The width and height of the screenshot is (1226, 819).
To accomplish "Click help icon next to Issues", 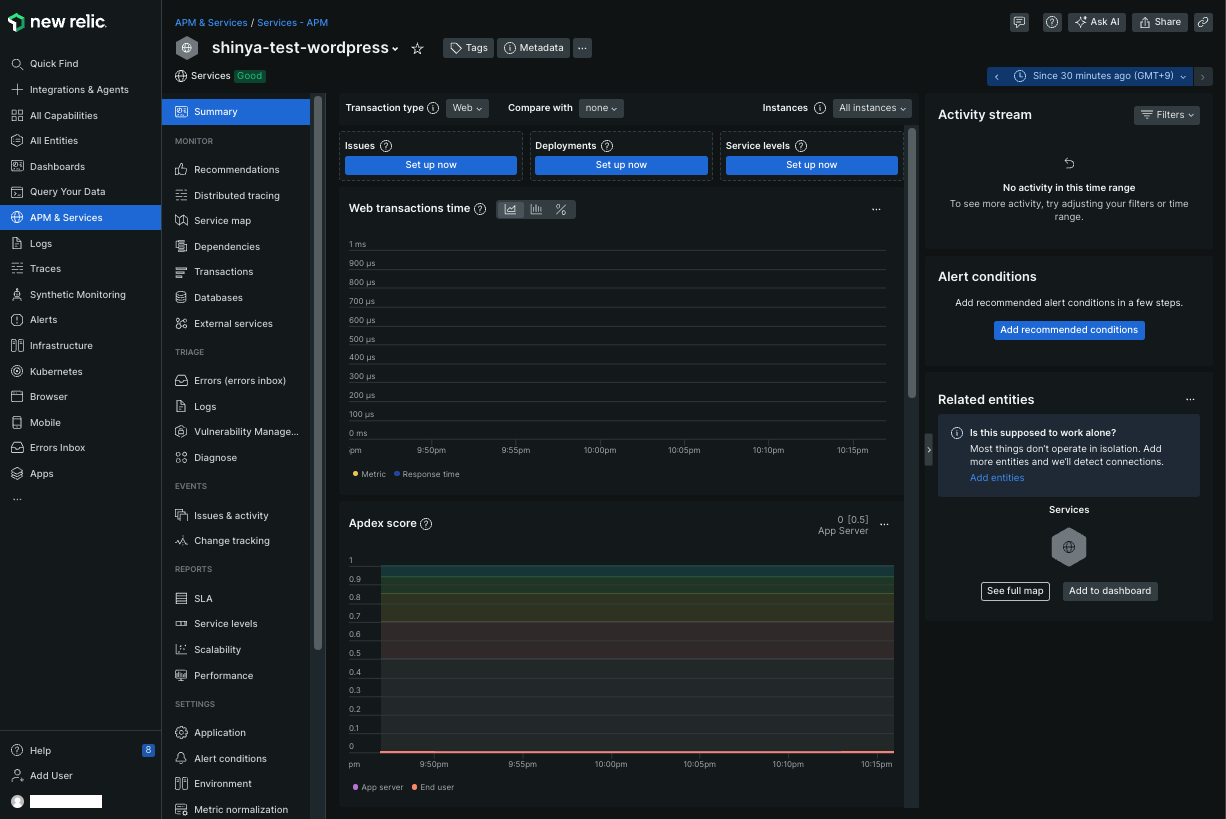I will click(386, 146).
